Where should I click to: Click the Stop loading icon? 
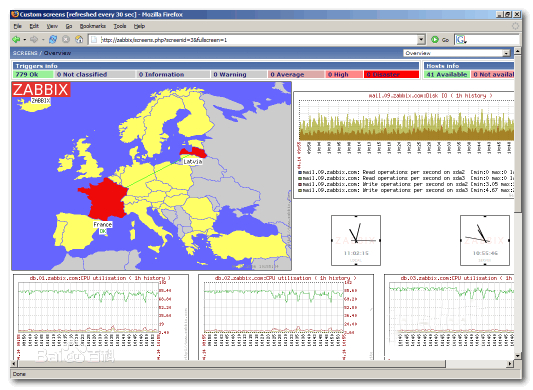pos(66,39)
